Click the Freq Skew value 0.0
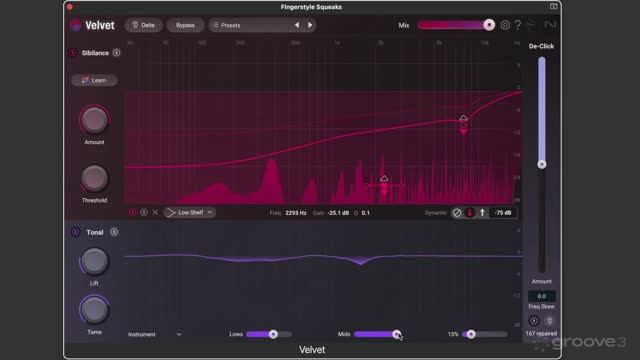Viewport: 640px width, 360px height. tap(542, 296)
